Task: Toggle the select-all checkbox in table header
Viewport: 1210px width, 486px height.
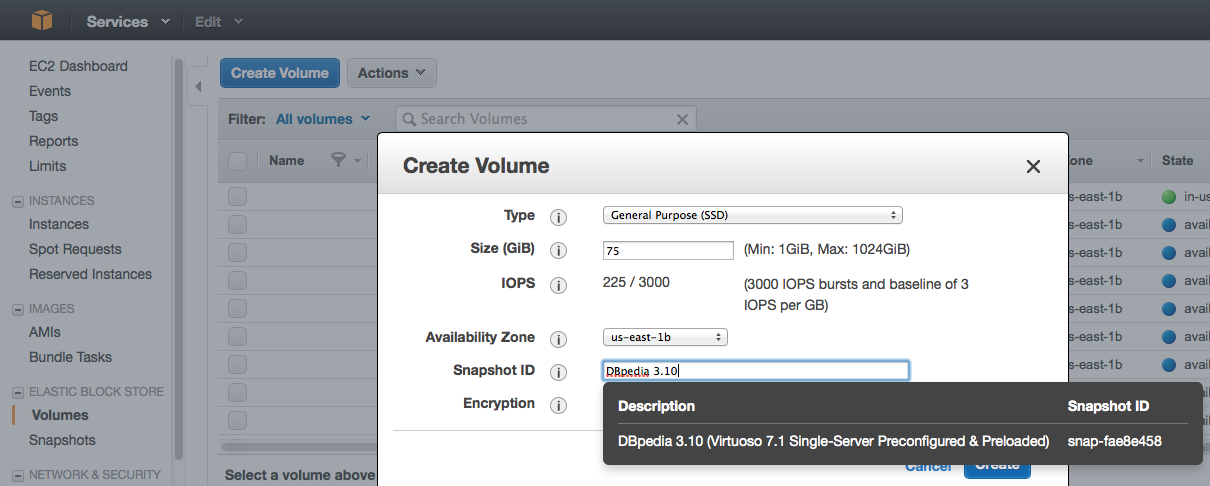Action: coord(238,161)
